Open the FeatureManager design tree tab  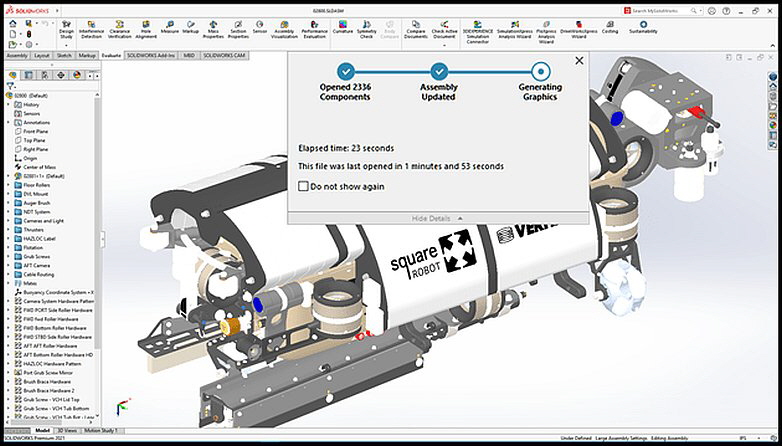[x=12, y=75]
